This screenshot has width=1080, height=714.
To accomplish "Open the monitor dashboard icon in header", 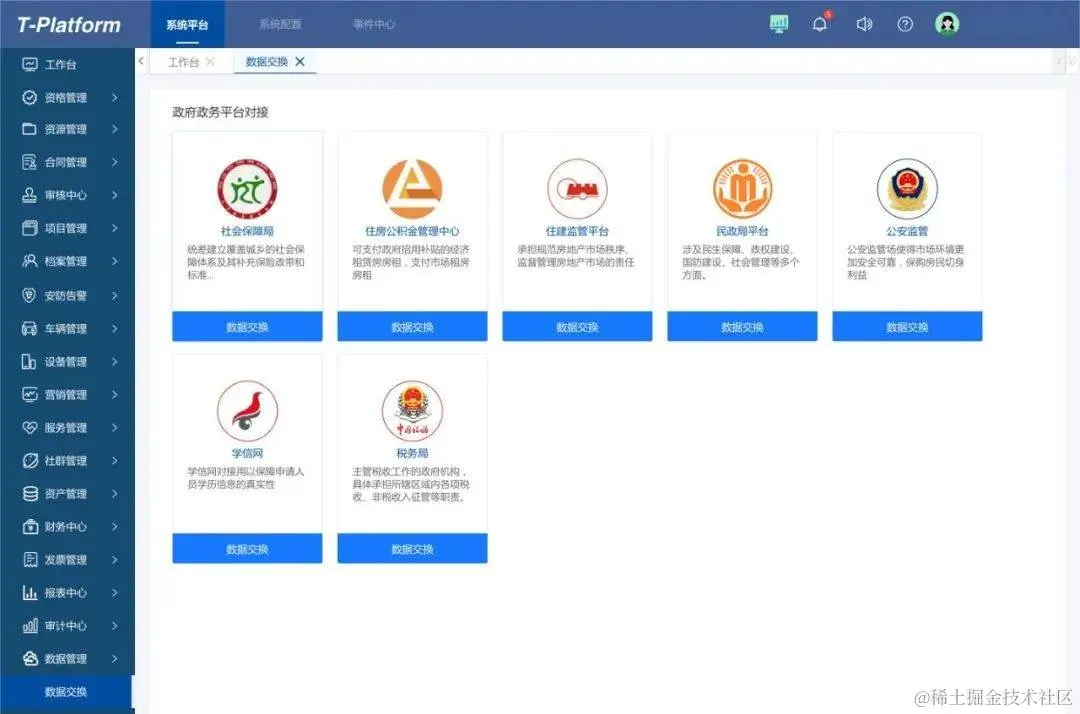I will point(779,24).
